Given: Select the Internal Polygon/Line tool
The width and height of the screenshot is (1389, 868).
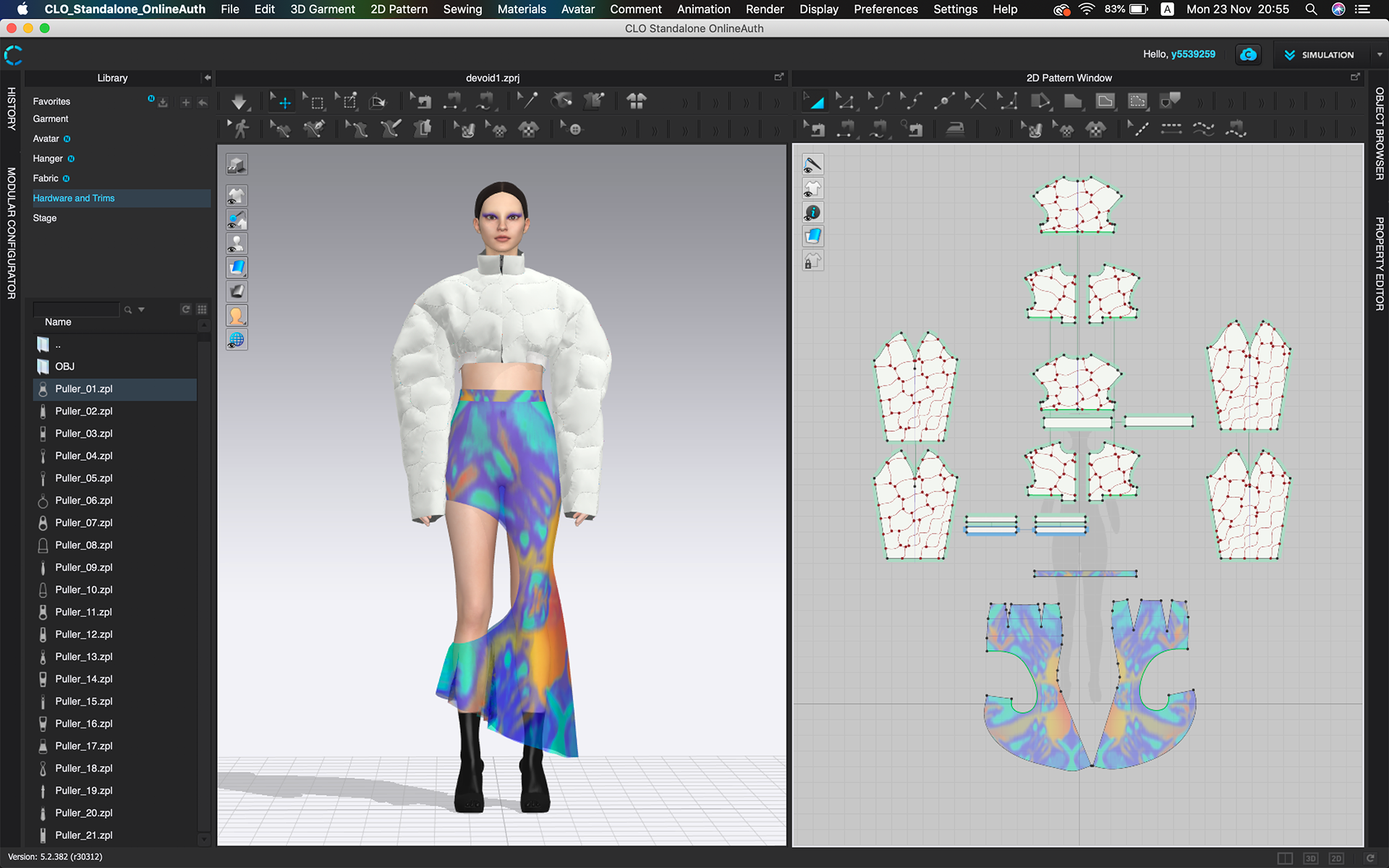Looking at the screenshot, I should point(1105,102).
